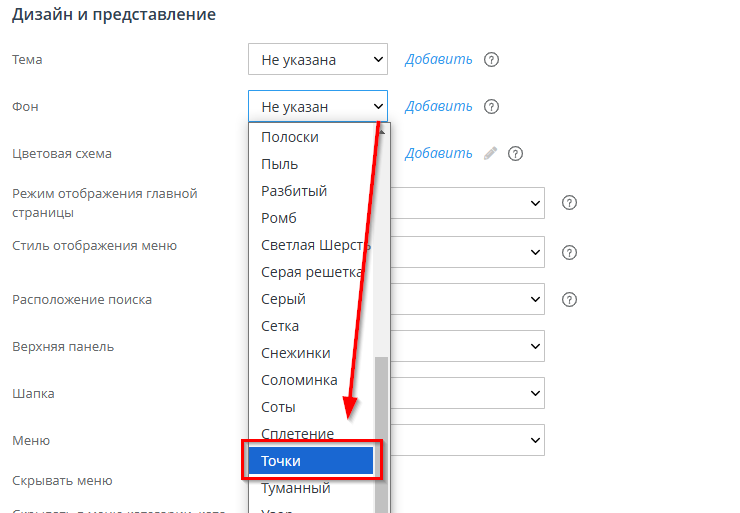Select Точки from the background list
Image resolution: width=740 pixels, height=513 pixels.
pos(310,461)
